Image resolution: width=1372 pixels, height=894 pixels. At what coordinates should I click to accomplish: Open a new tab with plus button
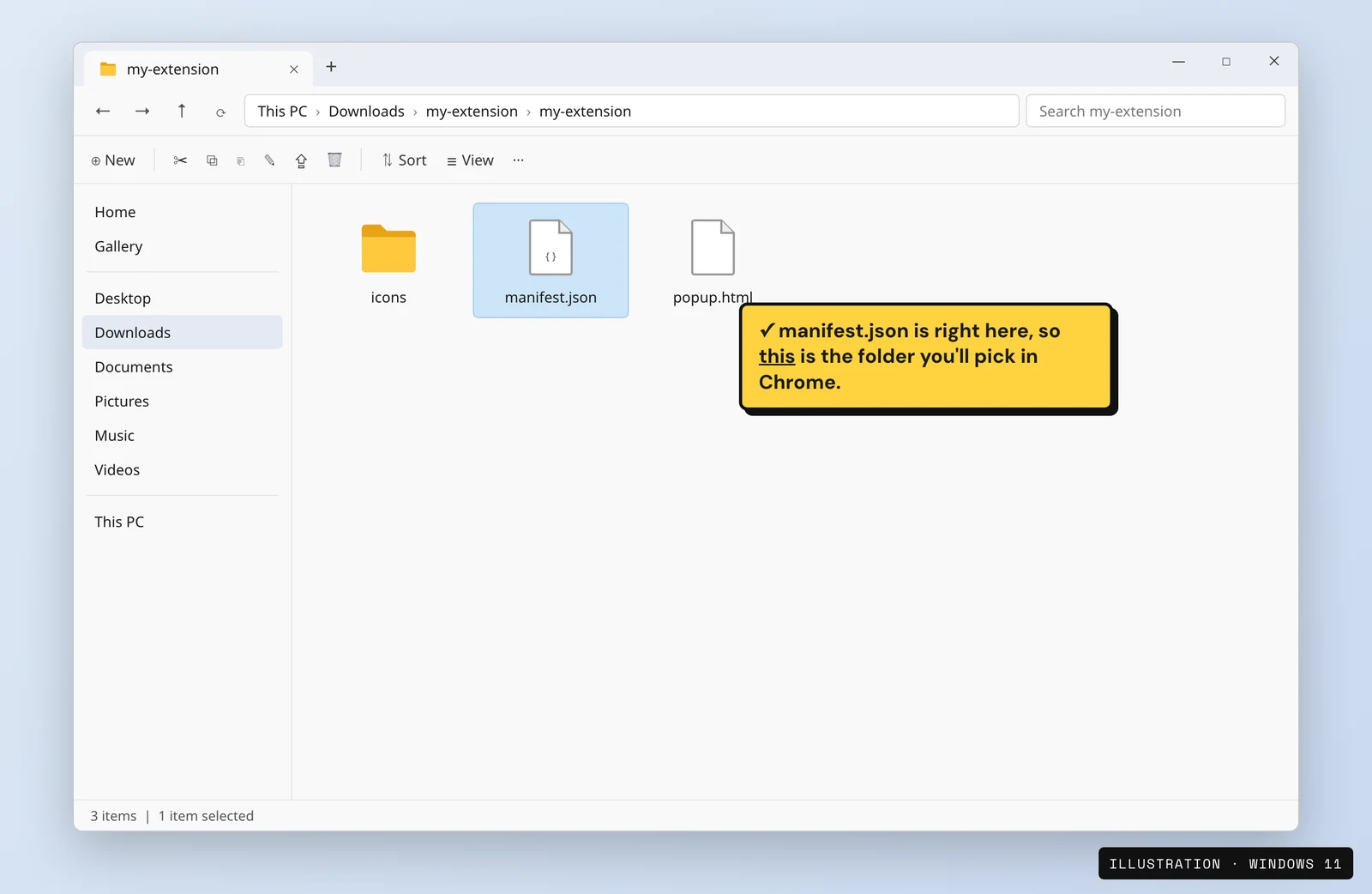point(331,67)
